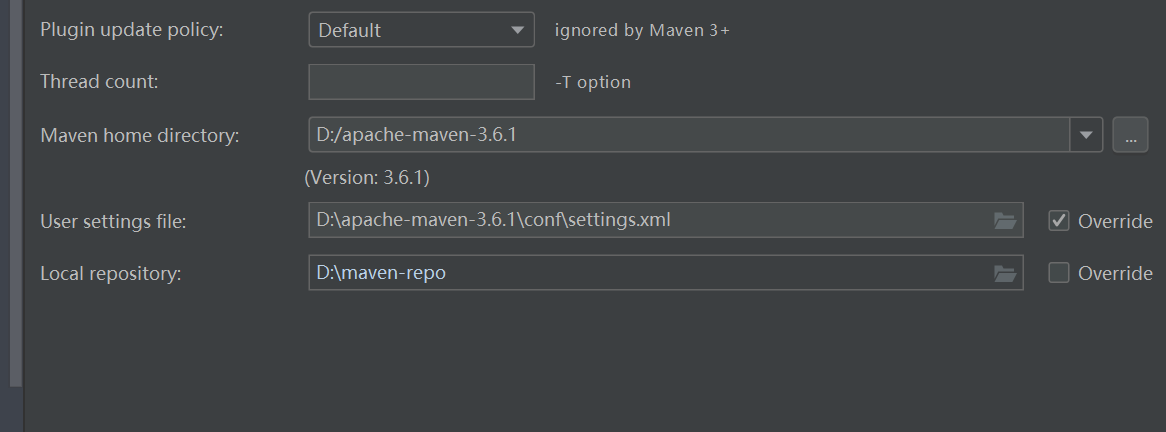
Task: Click the folder icon in Local repository field
Action: pos(1005,273)
